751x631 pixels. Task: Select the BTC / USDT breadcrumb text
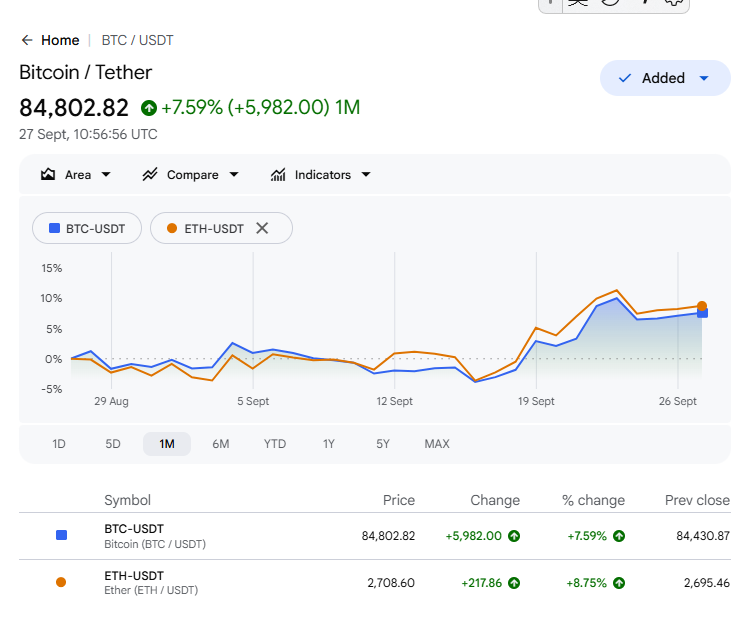(137, 40)
